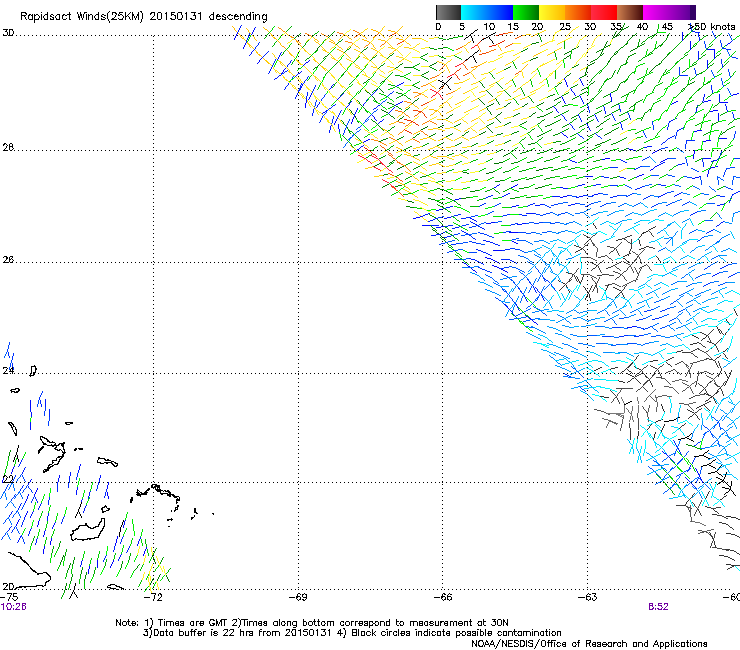Image resolution: width=740 pixels, height=650 pixels.
Task: Click the blue 10-15 knots legend swatch
Action: click(x=500, y=12)
